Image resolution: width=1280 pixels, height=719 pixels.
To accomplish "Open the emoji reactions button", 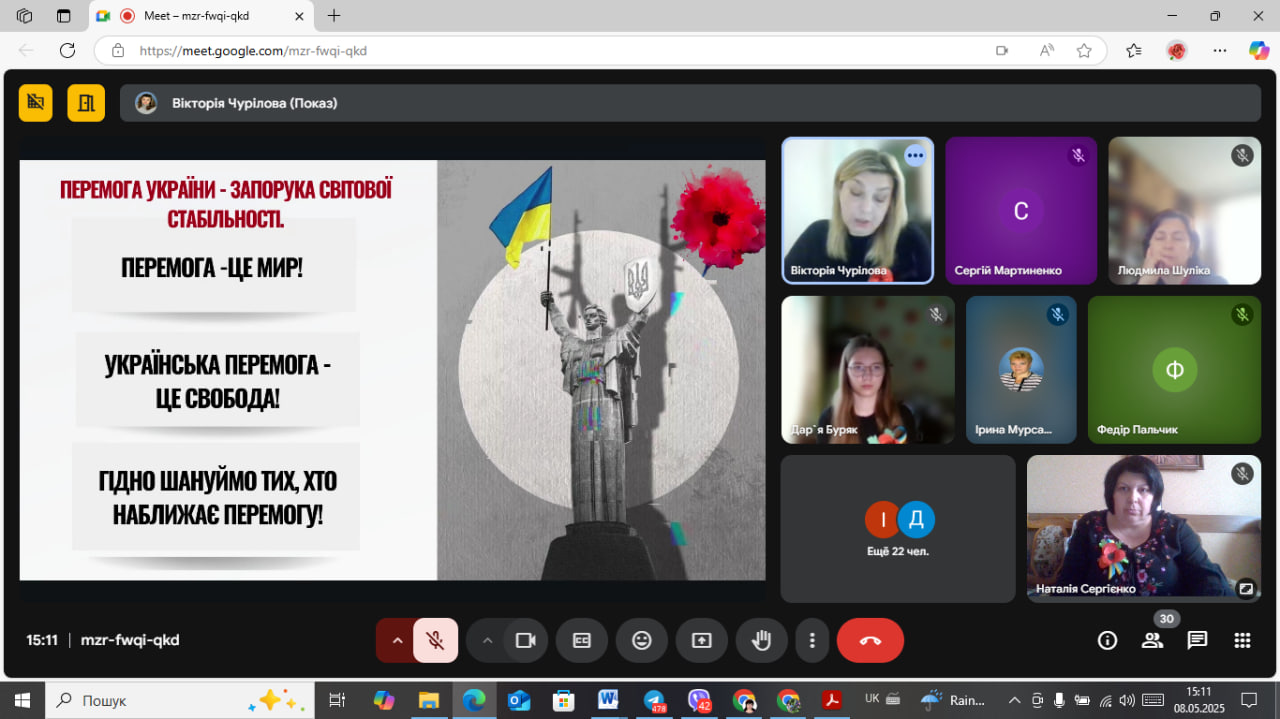I will click(642, 641).
